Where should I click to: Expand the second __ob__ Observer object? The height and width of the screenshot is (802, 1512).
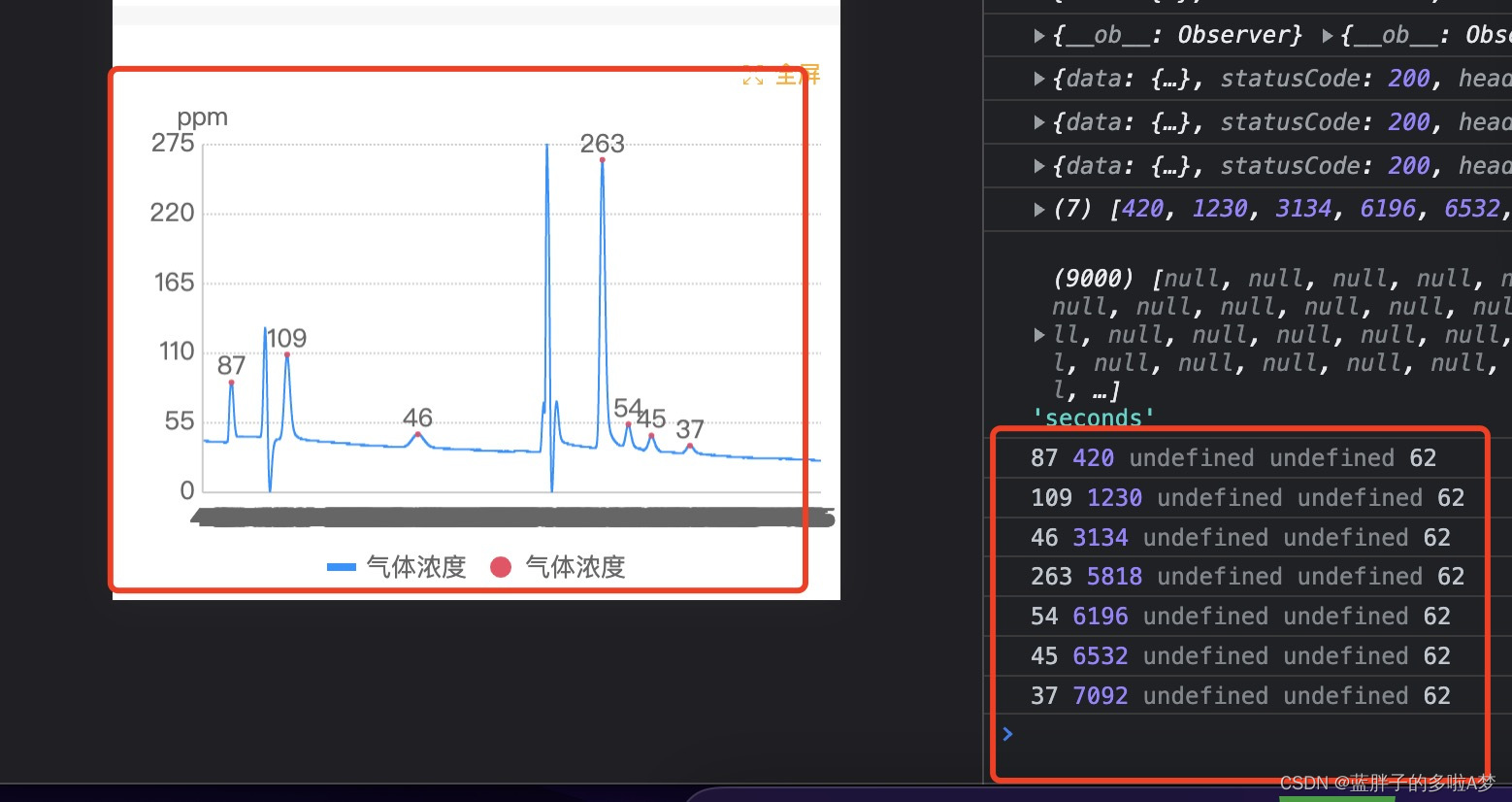(1327, 36)
